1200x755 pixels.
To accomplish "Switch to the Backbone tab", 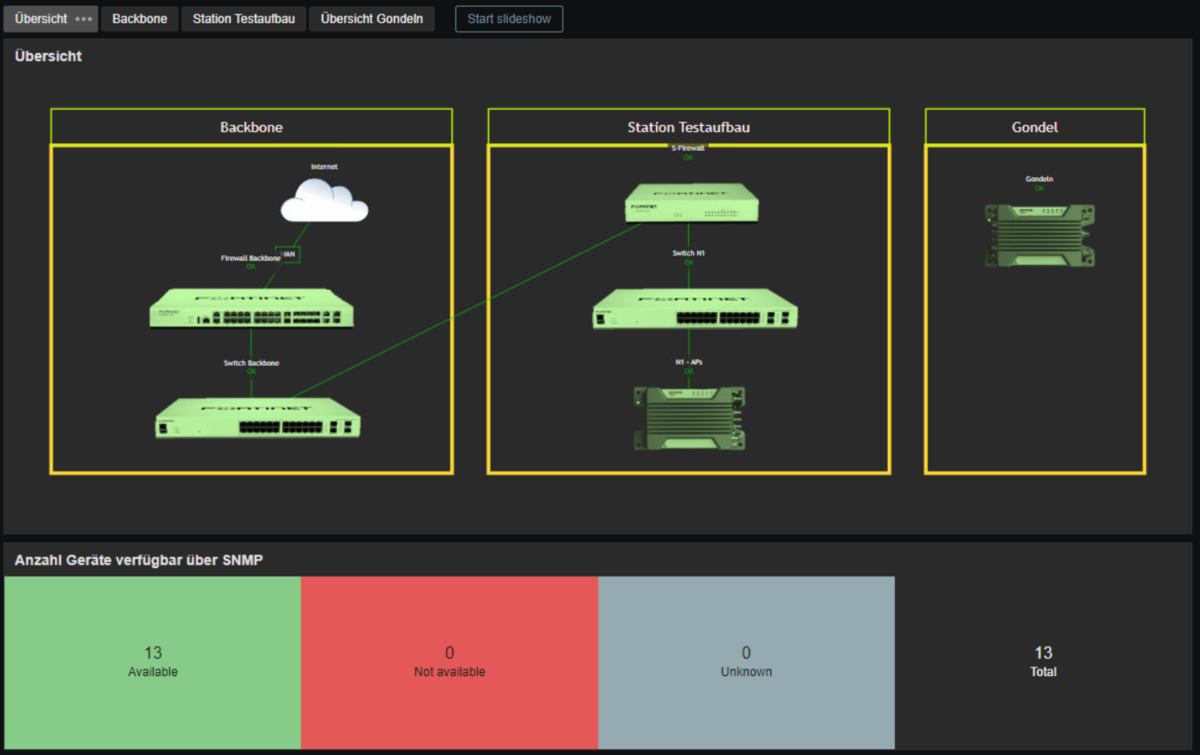I will point(139,19).
